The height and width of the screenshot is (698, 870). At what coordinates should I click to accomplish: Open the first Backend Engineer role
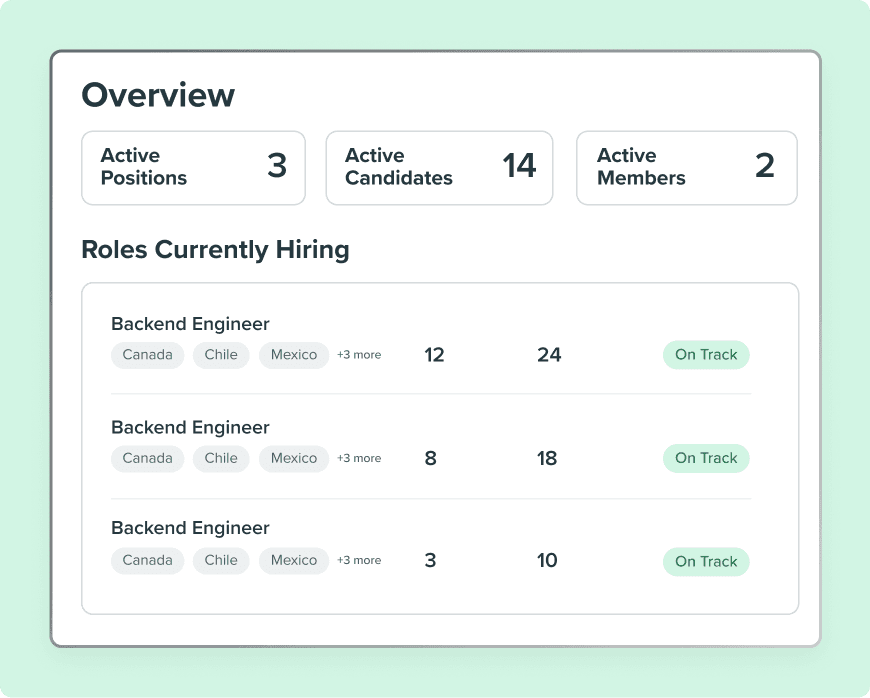tap(190, 324)
